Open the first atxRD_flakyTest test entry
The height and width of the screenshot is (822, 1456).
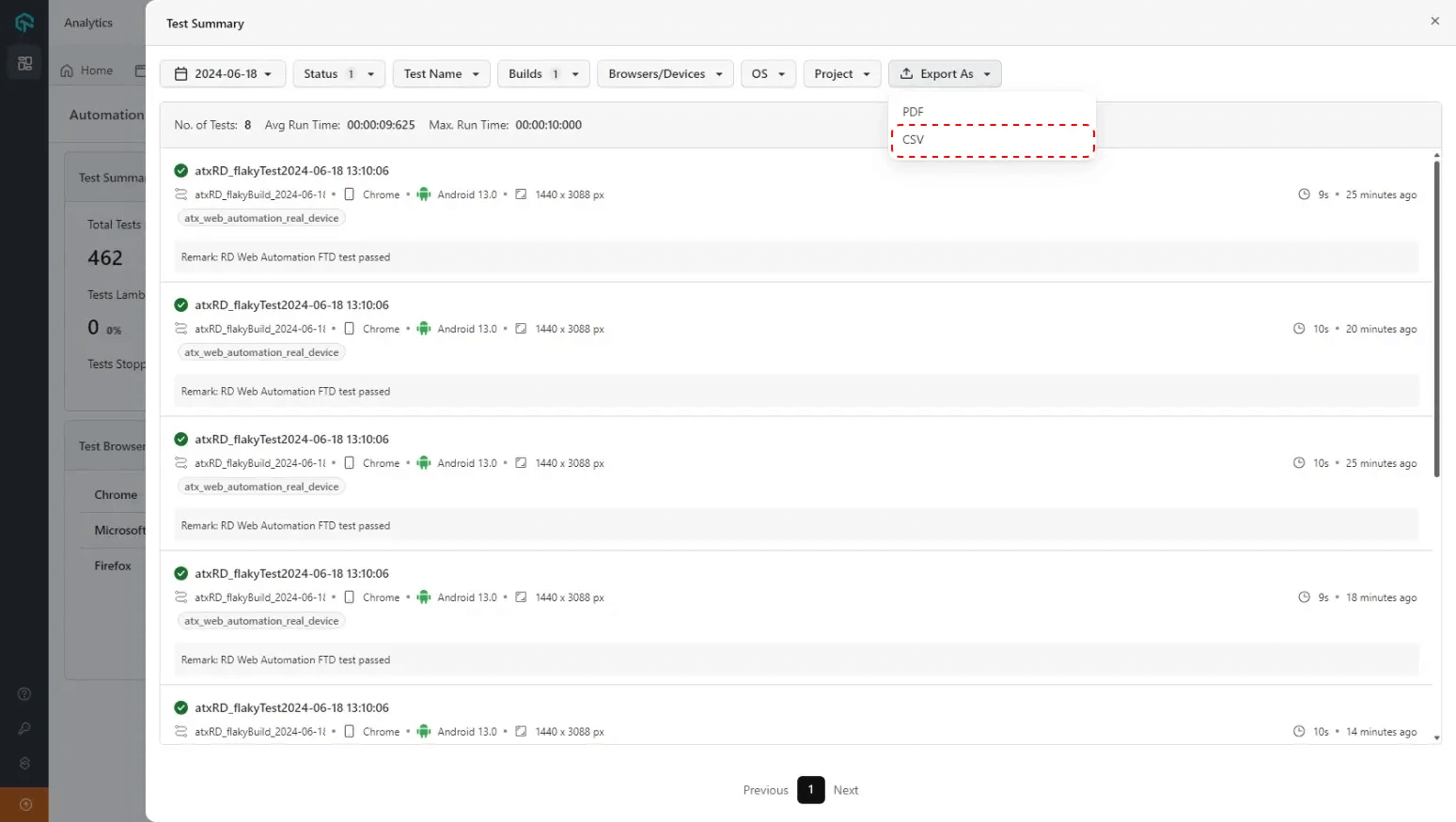[291, 171]
